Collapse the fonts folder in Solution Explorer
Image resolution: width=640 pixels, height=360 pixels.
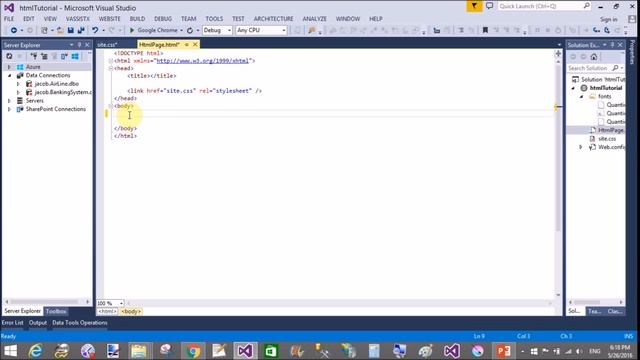pos(582,96)
